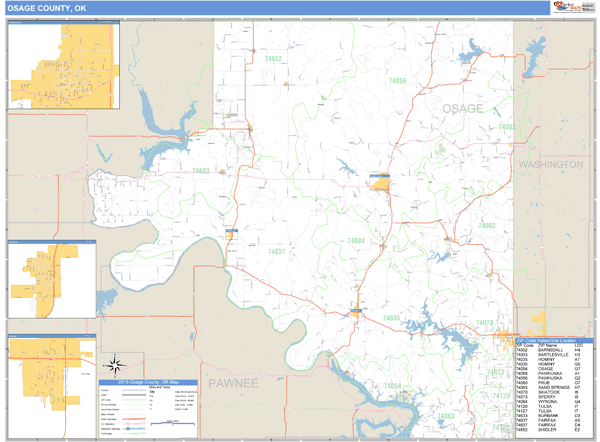Click the MarketMaps logo in header
This screenshot has height=442, width=600.
[564, 7]
